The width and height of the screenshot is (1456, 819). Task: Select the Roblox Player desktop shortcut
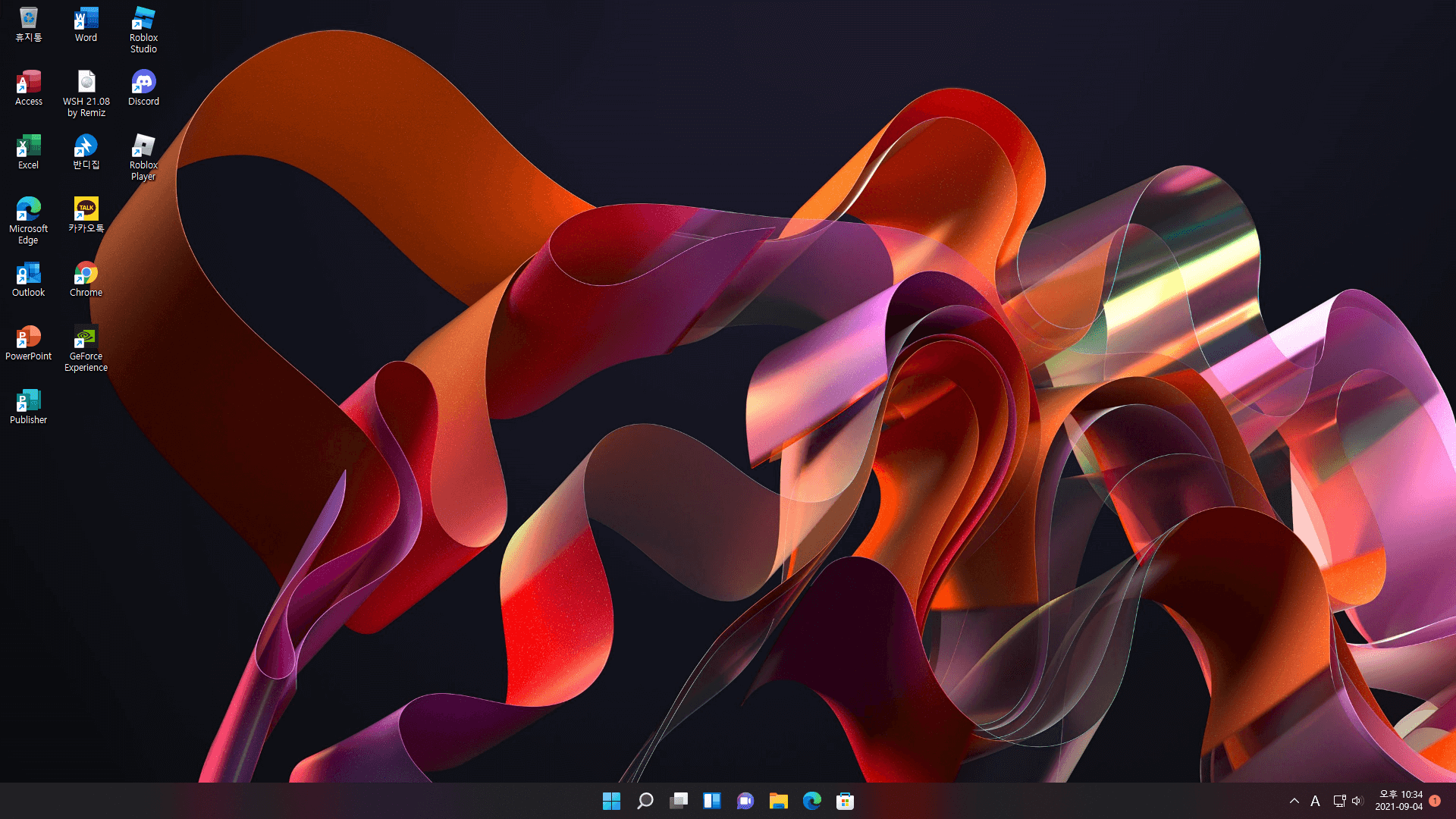click(x=143, y=158)
